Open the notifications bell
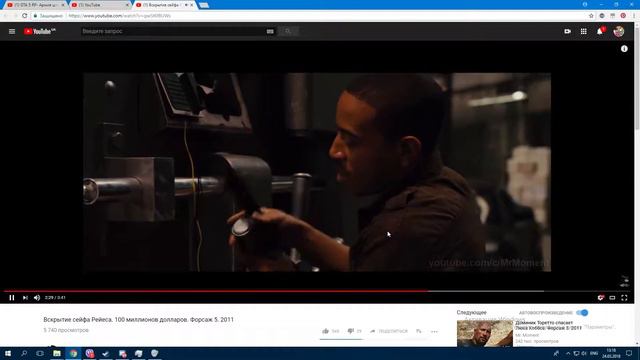 tap(600, 31)
